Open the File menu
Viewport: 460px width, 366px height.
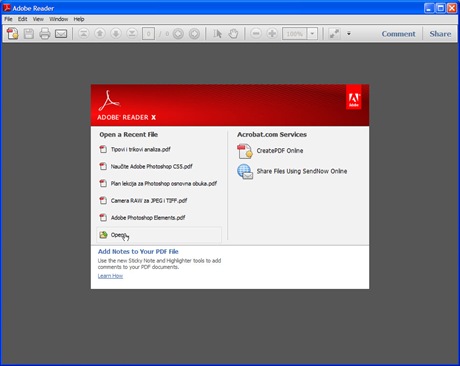click(8, 19)
